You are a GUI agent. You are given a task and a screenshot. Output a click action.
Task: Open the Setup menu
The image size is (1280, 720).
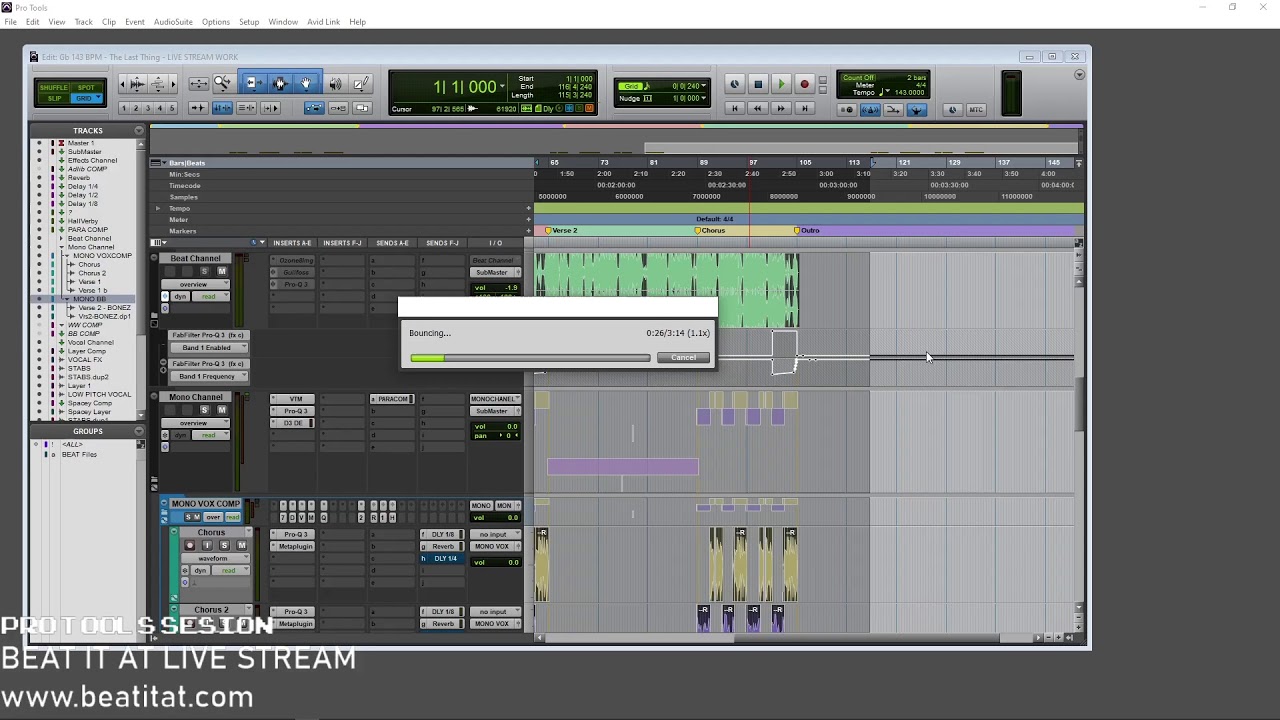click(x=249, y=22)
